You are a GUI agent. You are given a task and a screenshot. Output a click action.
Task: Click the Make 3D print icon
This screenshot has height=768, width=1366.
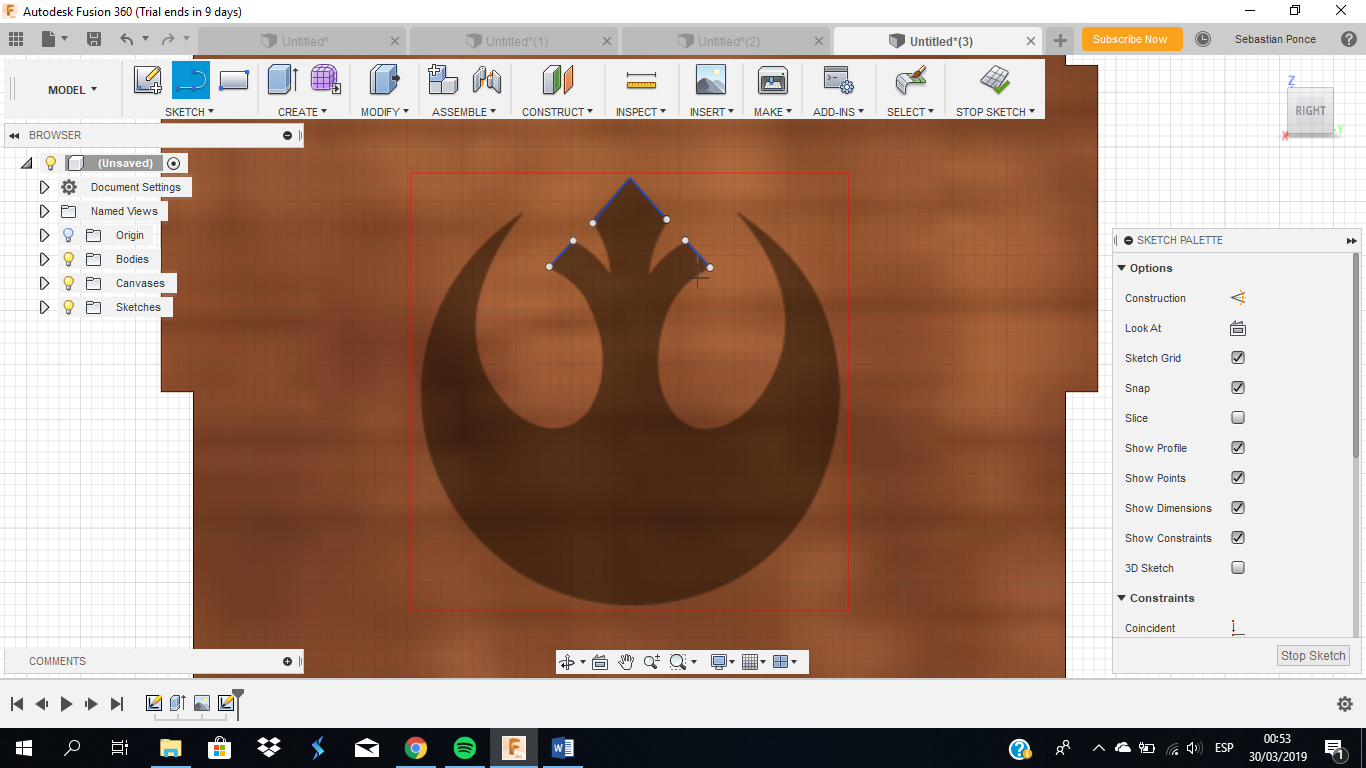[773, 80]
